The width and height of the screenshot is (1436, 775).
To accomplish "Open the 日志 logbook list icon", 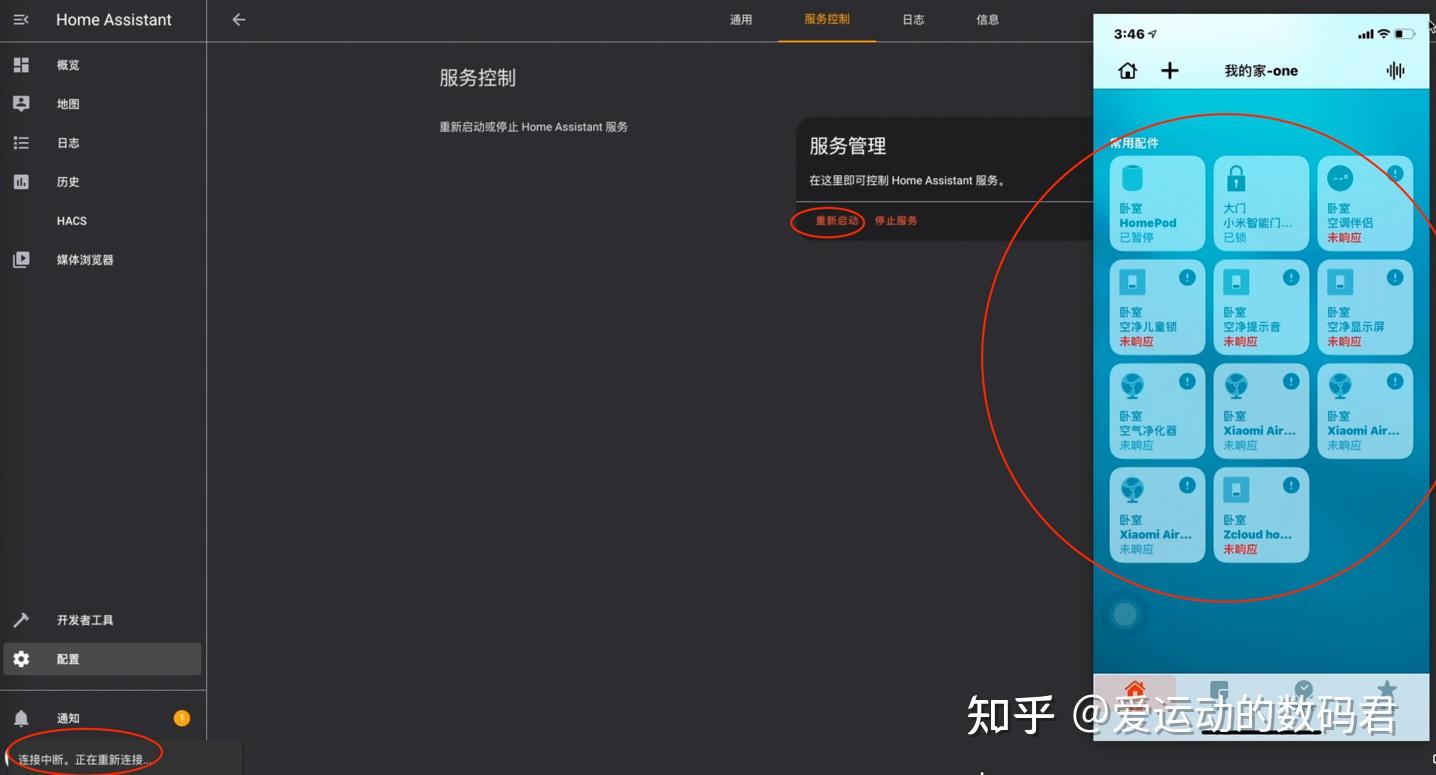I will (x=21, y=142).
